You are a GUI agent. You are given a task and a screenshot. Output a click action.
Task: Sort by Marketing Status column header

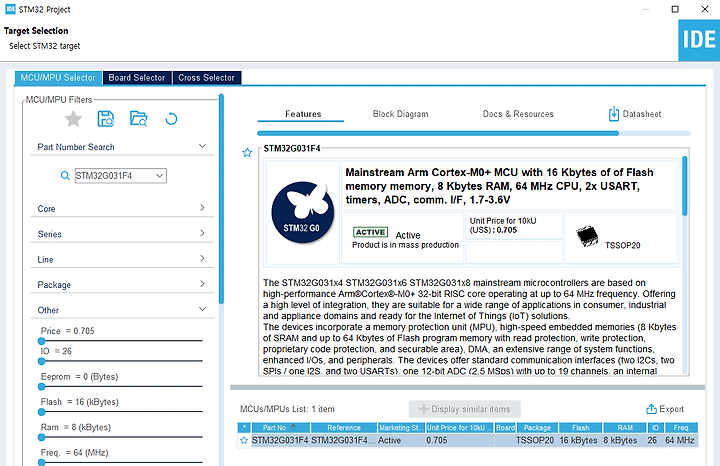[x=401, y=427]
